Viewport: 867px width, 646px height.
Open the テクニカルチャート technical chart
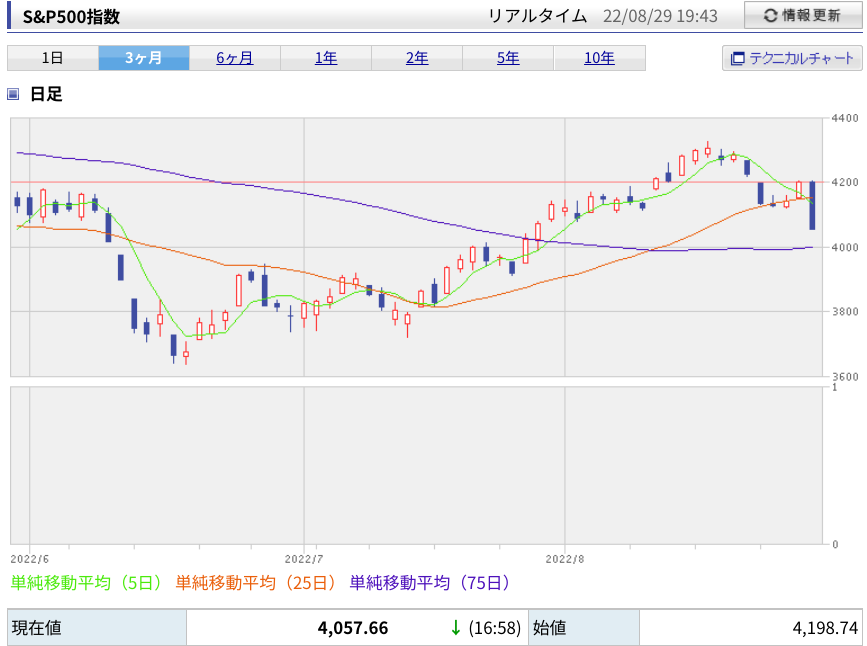(792, 58)
